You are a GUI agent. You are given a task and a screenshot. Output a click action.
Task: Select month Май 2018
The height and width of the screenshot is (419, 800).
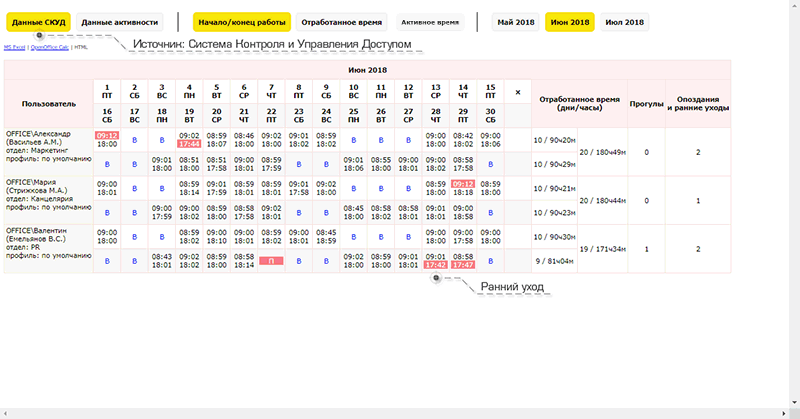[x=515, y=22]
